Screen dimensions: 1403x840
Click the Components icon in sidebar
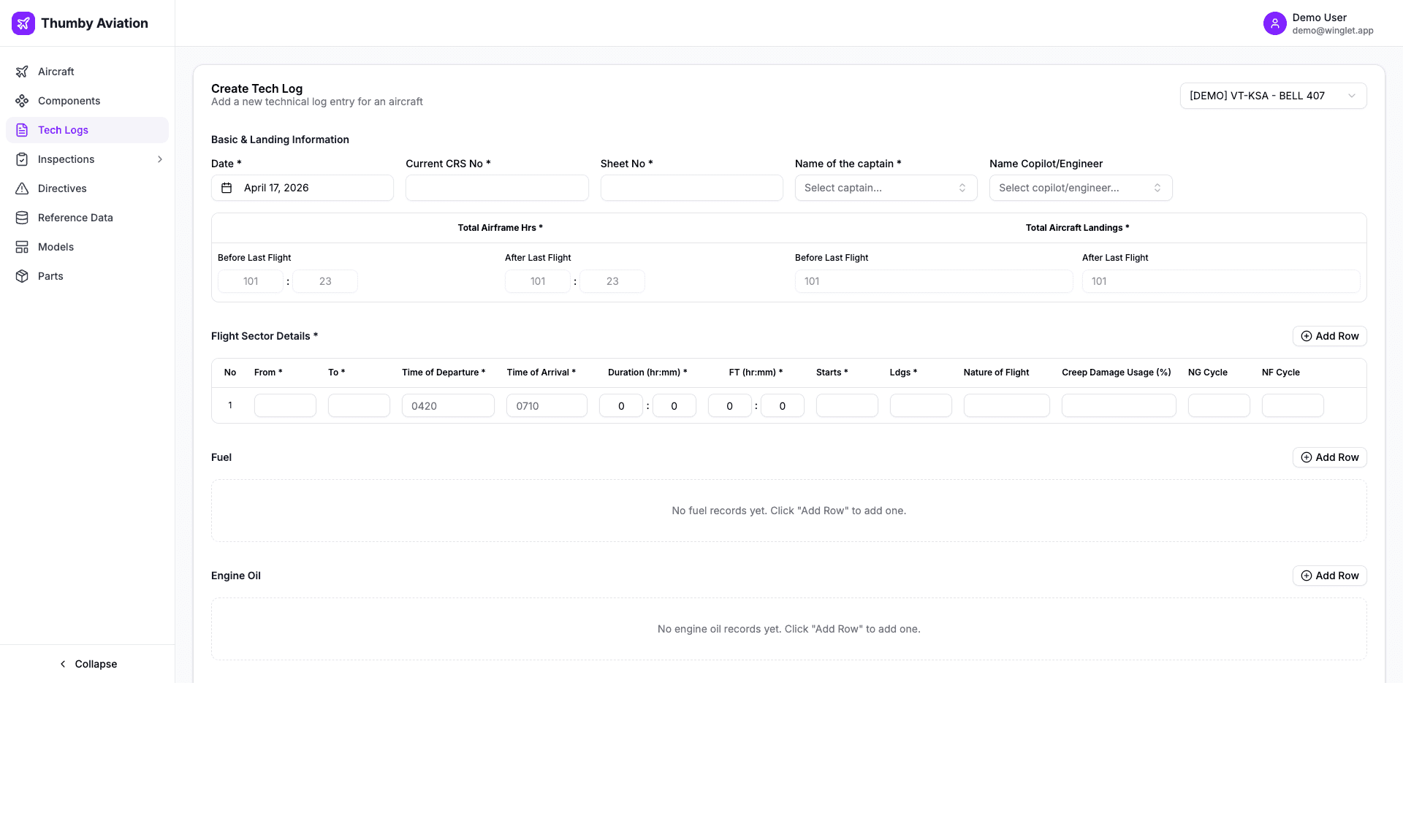[22, 101]
